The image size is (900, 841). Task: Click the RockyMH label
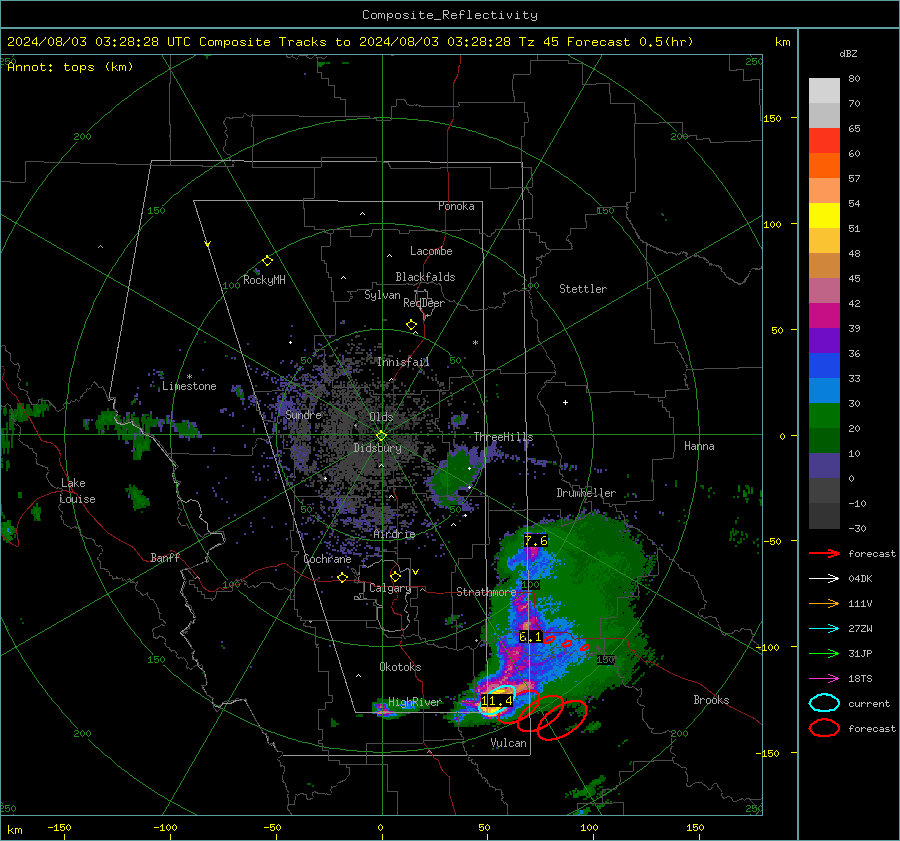(x=264, y=280)
